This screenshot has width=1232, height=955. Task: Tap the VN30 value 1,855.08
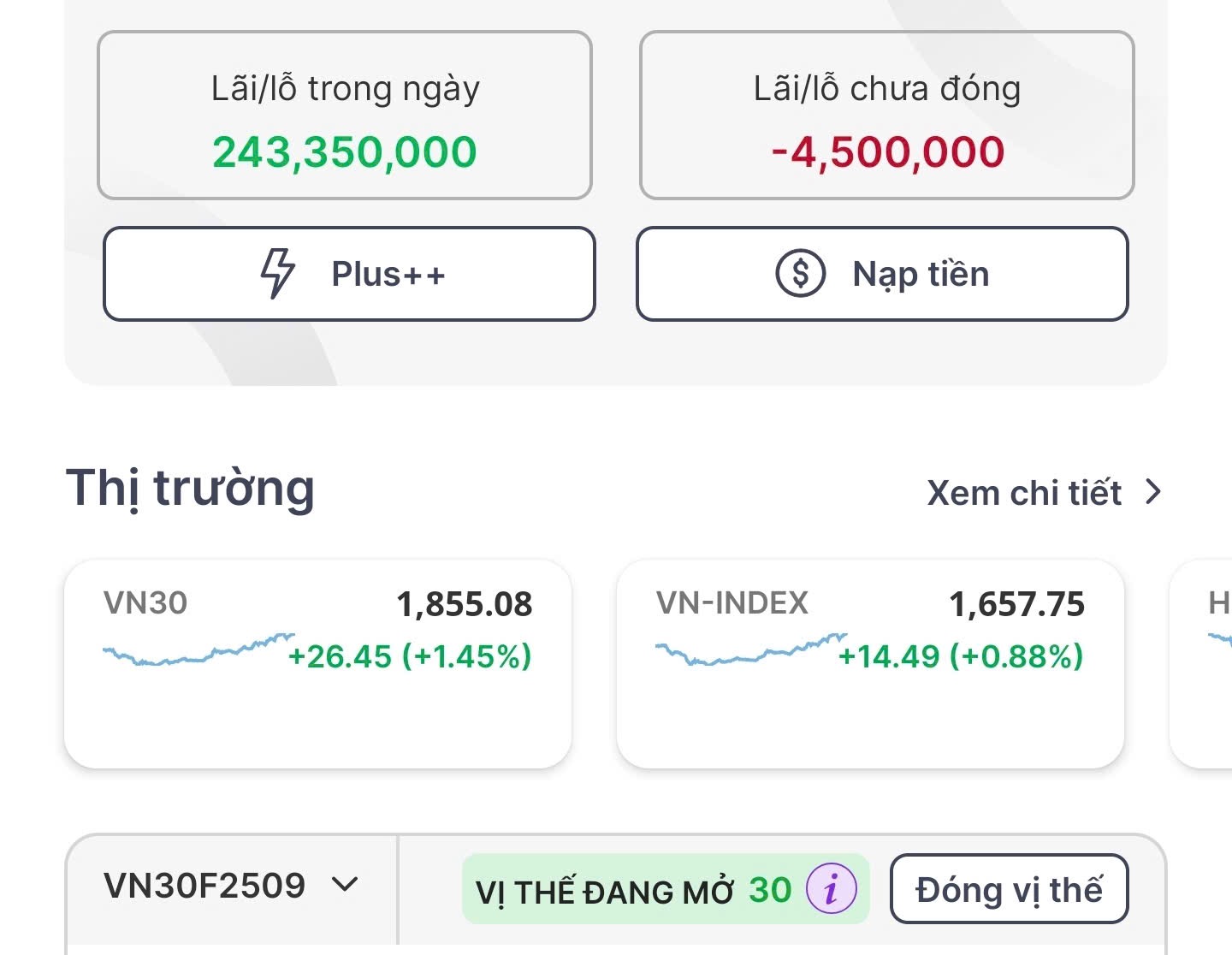coord(464,604)
